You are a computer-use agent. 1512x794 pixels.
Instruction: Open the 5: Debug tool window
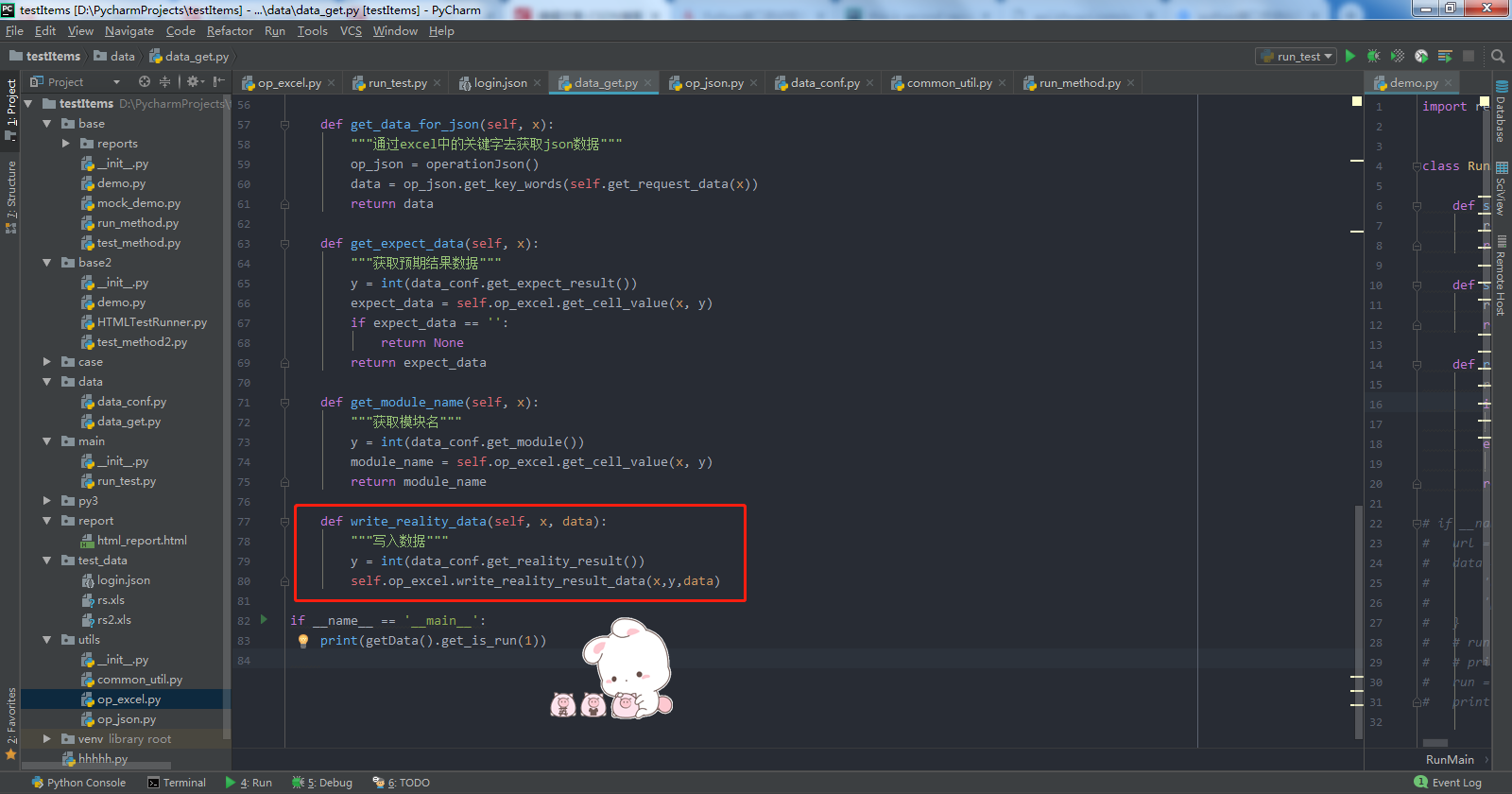322,782
